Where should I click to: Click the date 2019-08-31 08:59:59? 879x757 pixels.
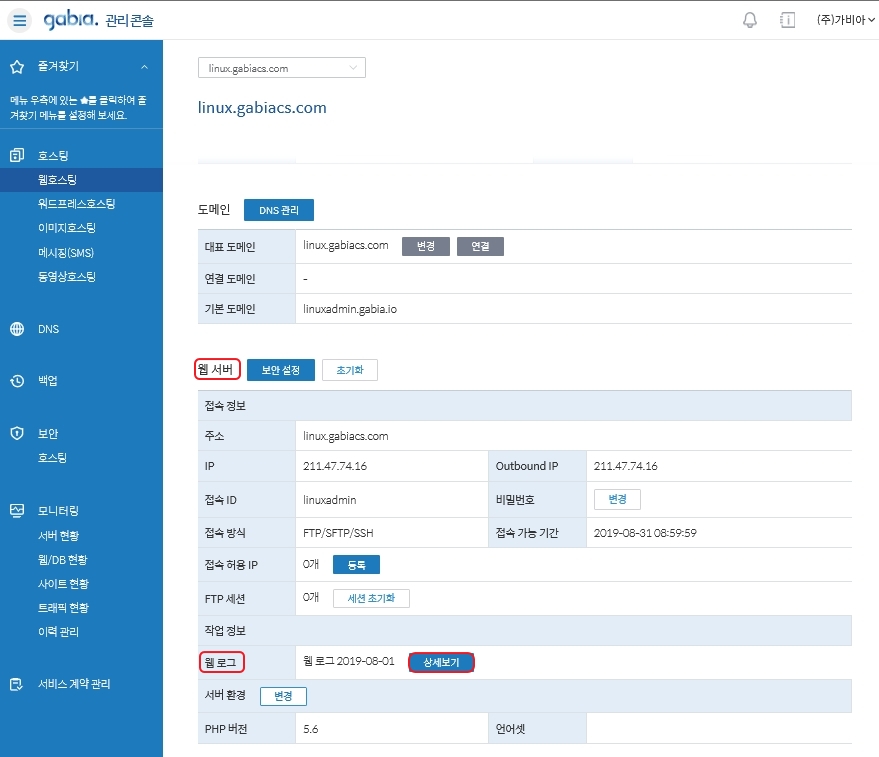tap(645, 533)
